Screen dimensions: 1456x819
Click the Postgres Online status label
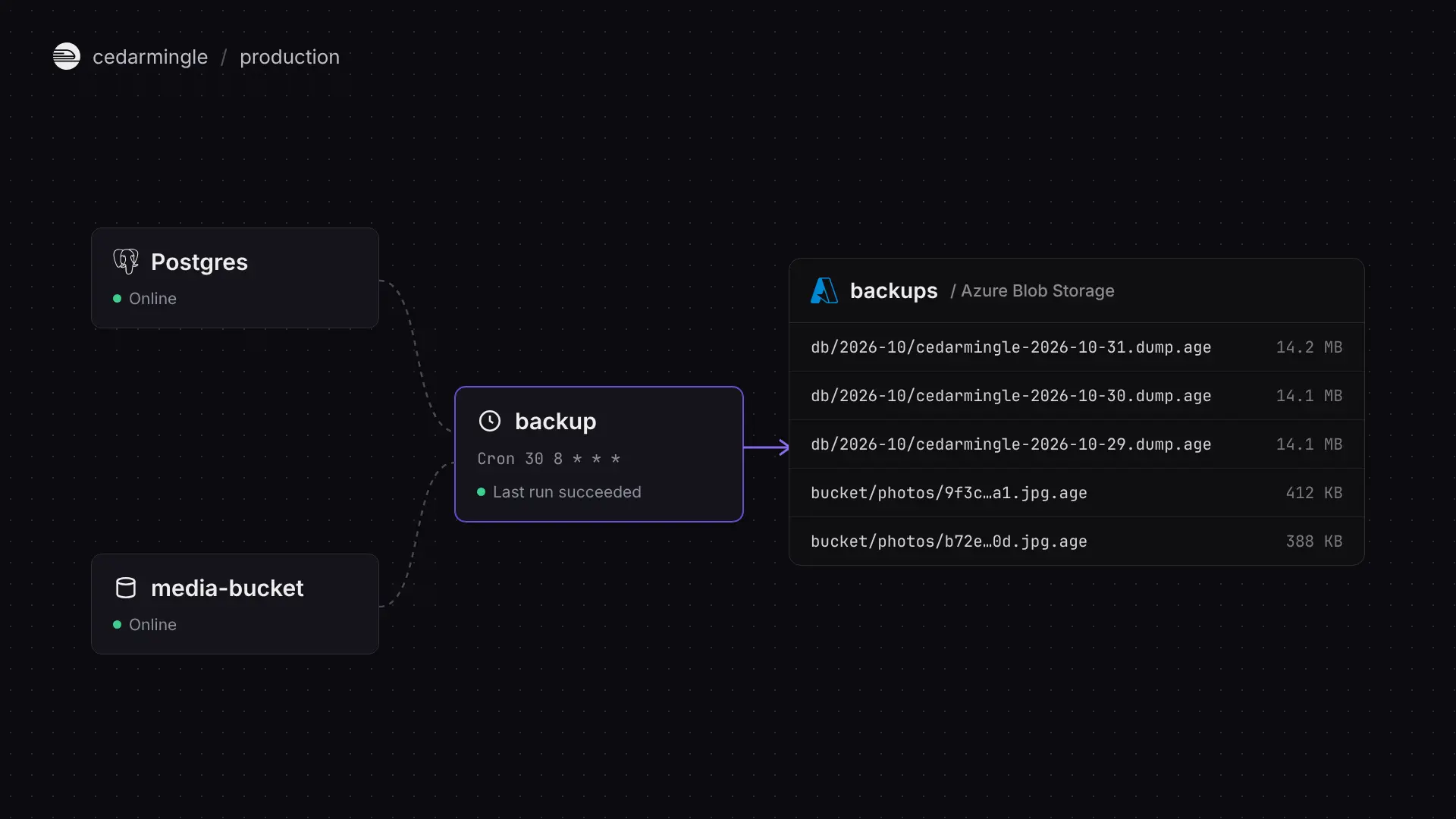(x=152, y=299)
